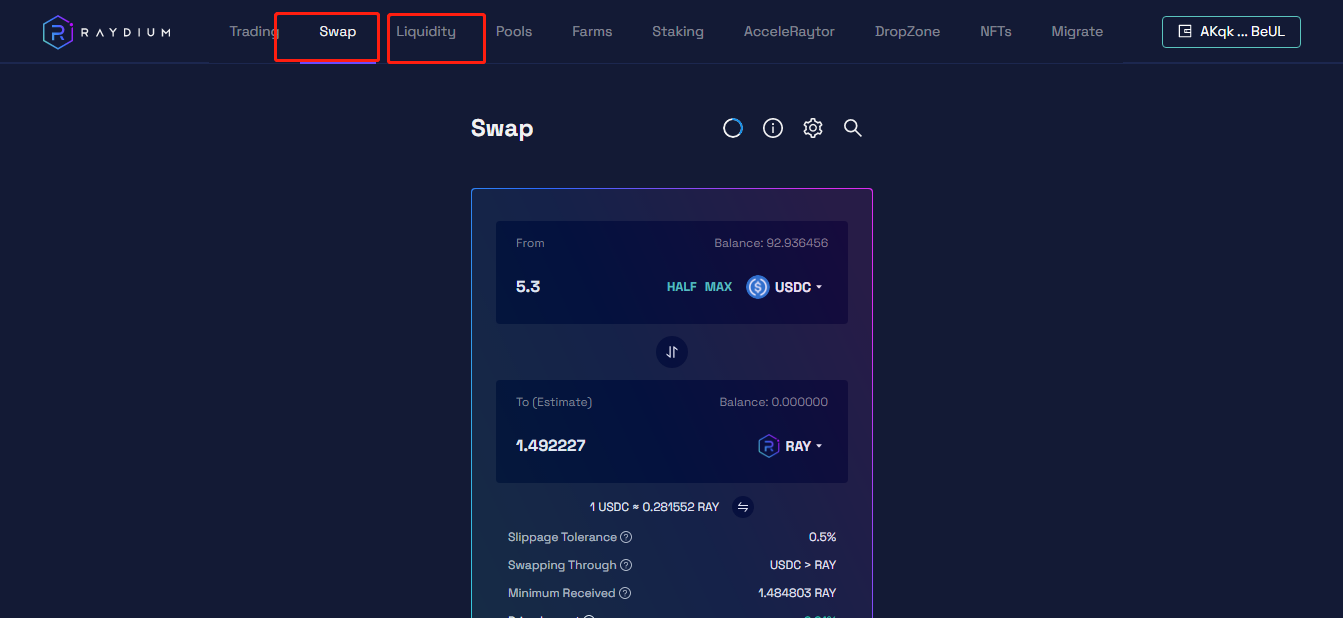Click the Slippage Tolerance label
The image size is (1343, 618).
562,537
